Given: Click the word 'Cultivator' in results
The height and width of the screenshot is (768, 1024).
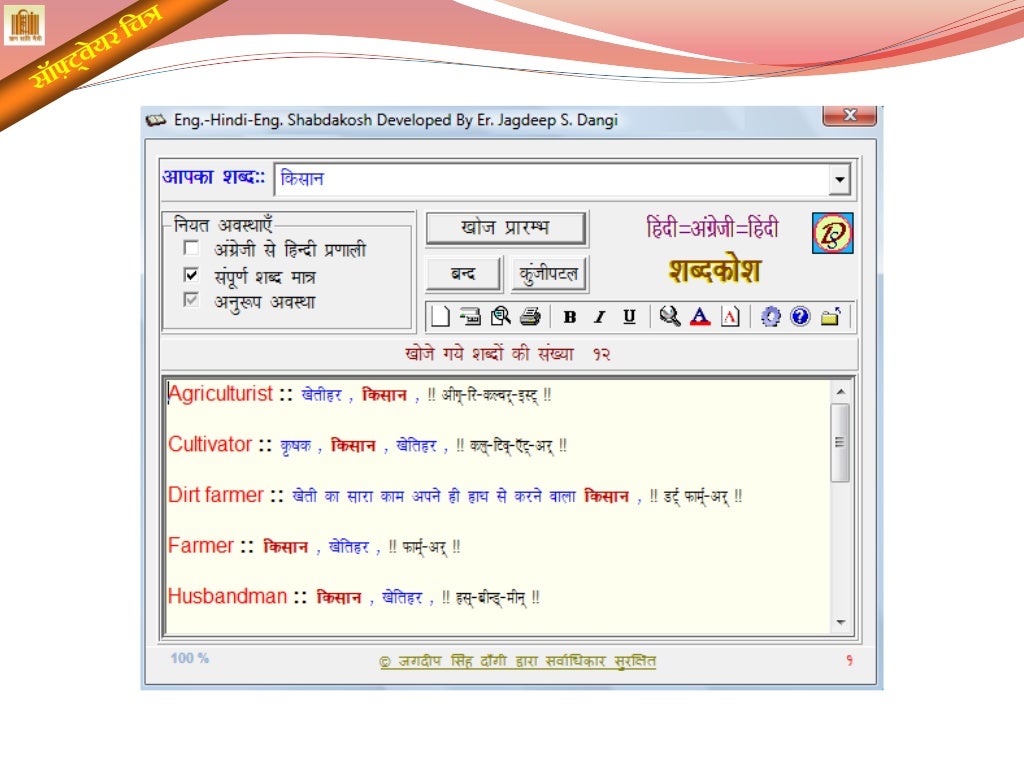Looking at the screenshot, I should [x=210, y=445].
